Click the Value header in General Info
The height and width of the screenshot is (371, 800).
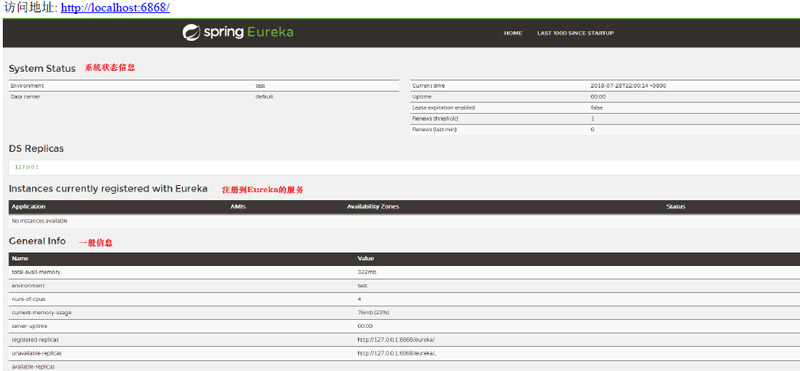[365, 259]
